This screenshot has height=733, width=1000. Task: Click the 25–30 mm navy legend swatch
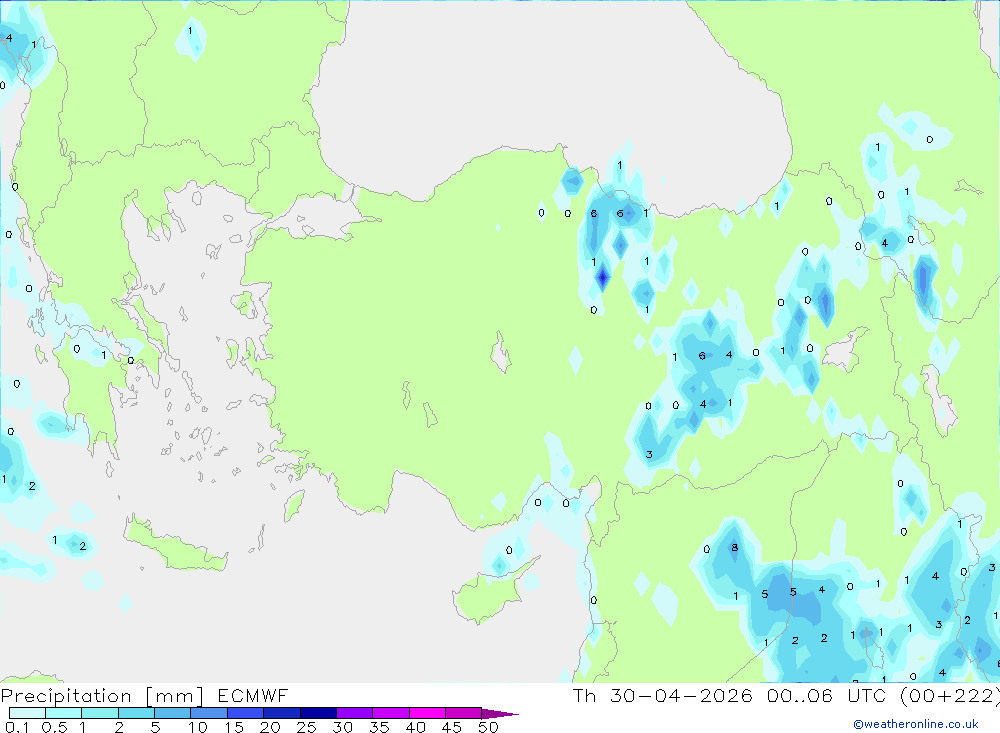[318, 713]
